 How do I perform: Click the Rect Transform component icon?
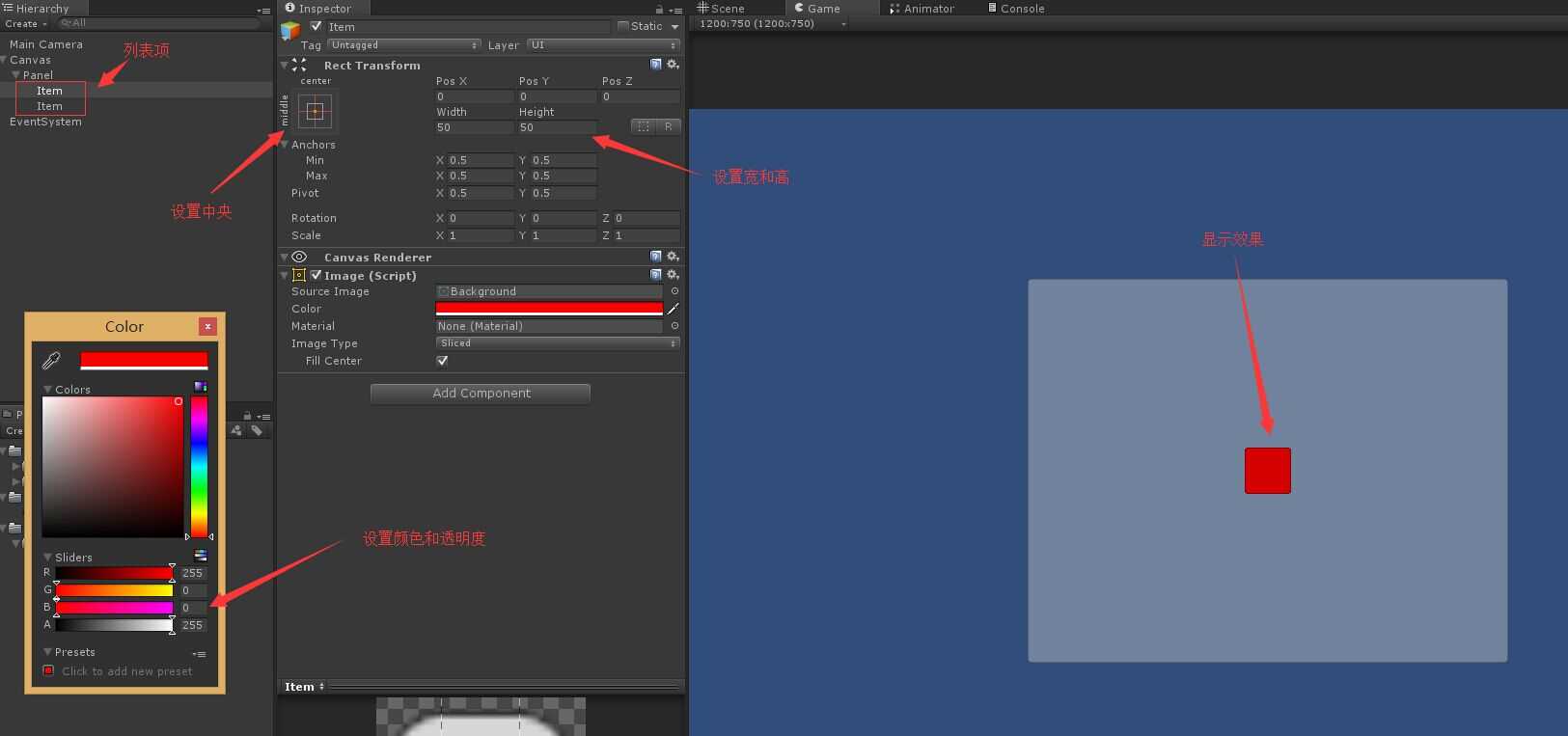tap(299, 65)
